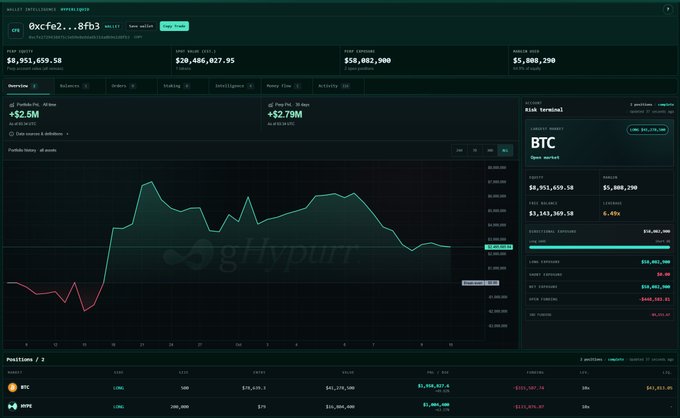Click the info icon beside Data sources

(x=12, y=134)
